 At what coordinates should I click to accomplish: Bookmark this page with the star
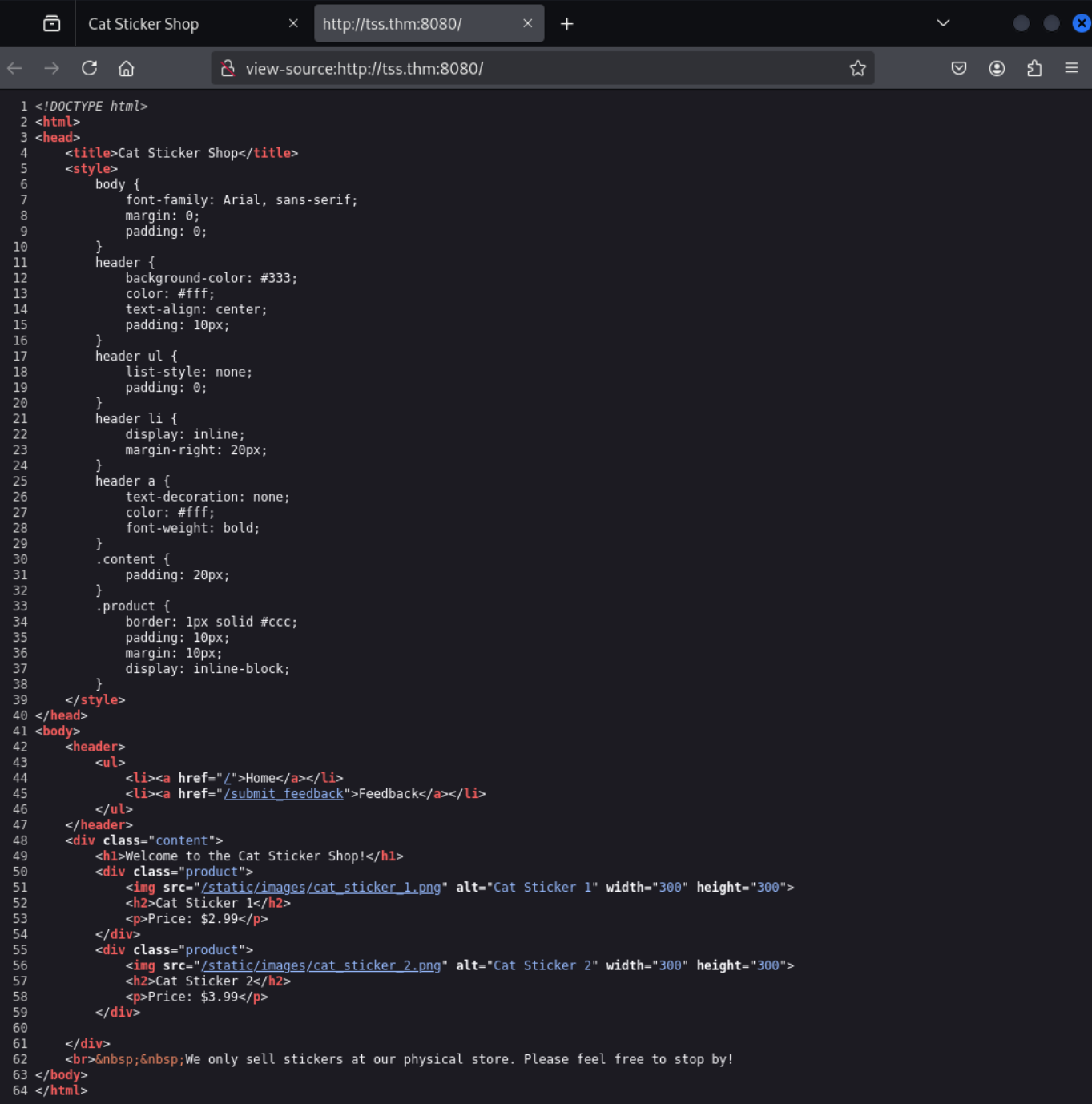click(857, 69)
